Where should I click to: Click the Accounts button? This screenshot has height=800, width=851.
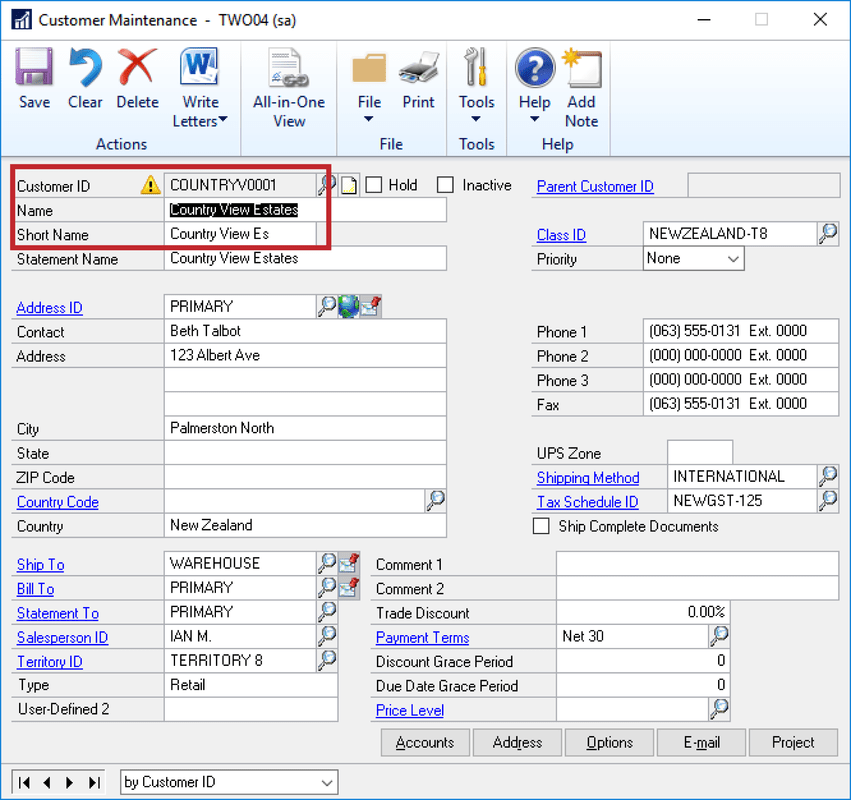pyautogui.click(x=424, y=742)
